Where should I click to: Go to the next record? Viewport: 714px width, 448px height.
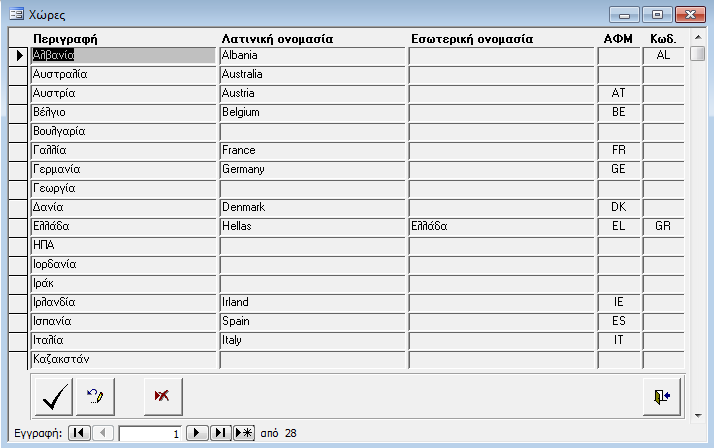tap(198, 433)
